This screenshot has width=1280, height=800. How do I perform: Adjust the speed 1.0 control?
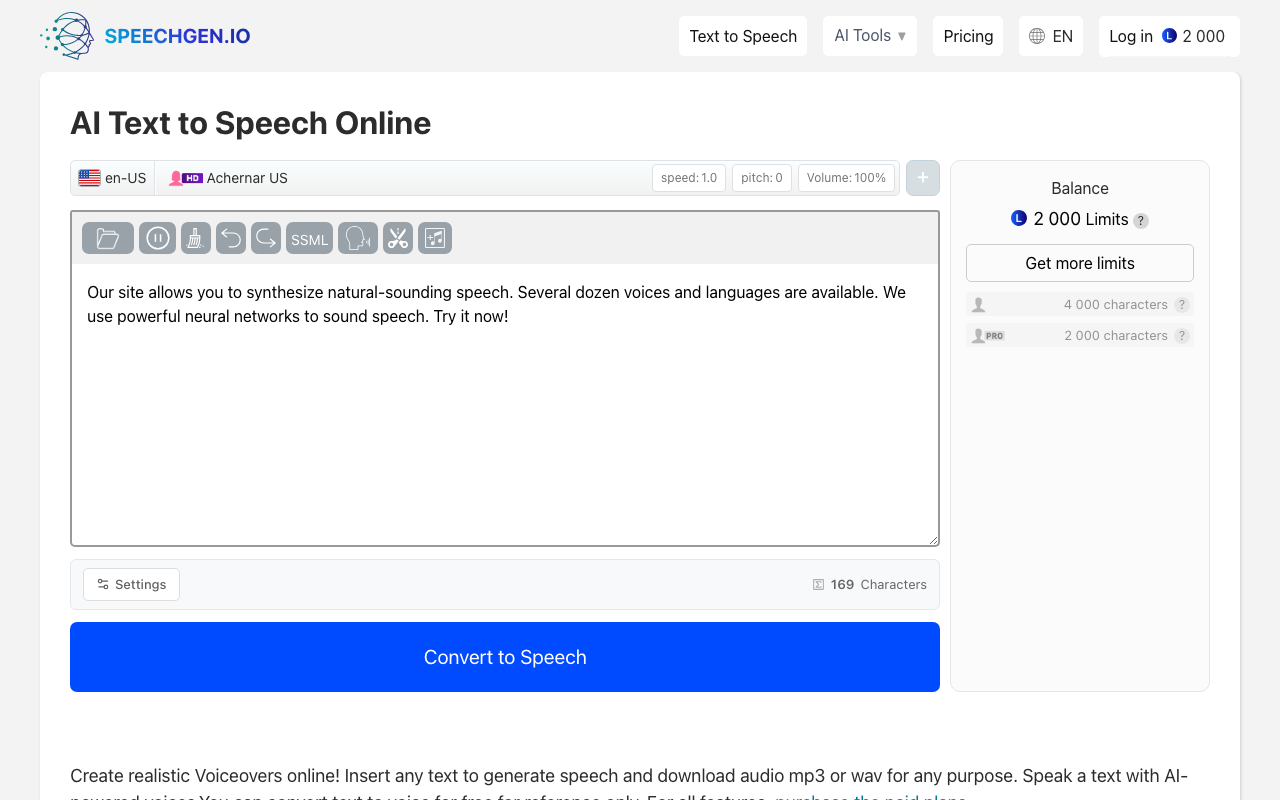[689, 178]
